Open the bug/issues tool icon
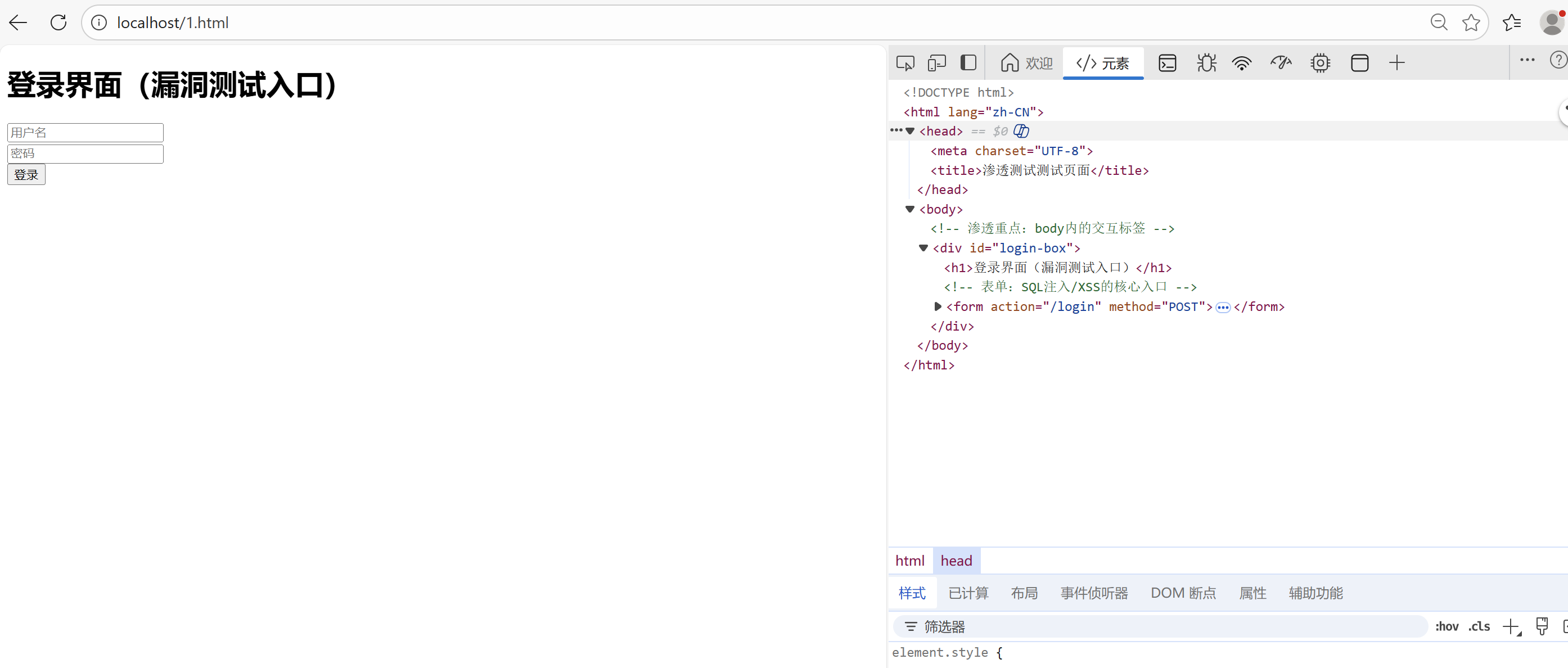The height and width of the screenshot is (668, 1568). 1206,62
